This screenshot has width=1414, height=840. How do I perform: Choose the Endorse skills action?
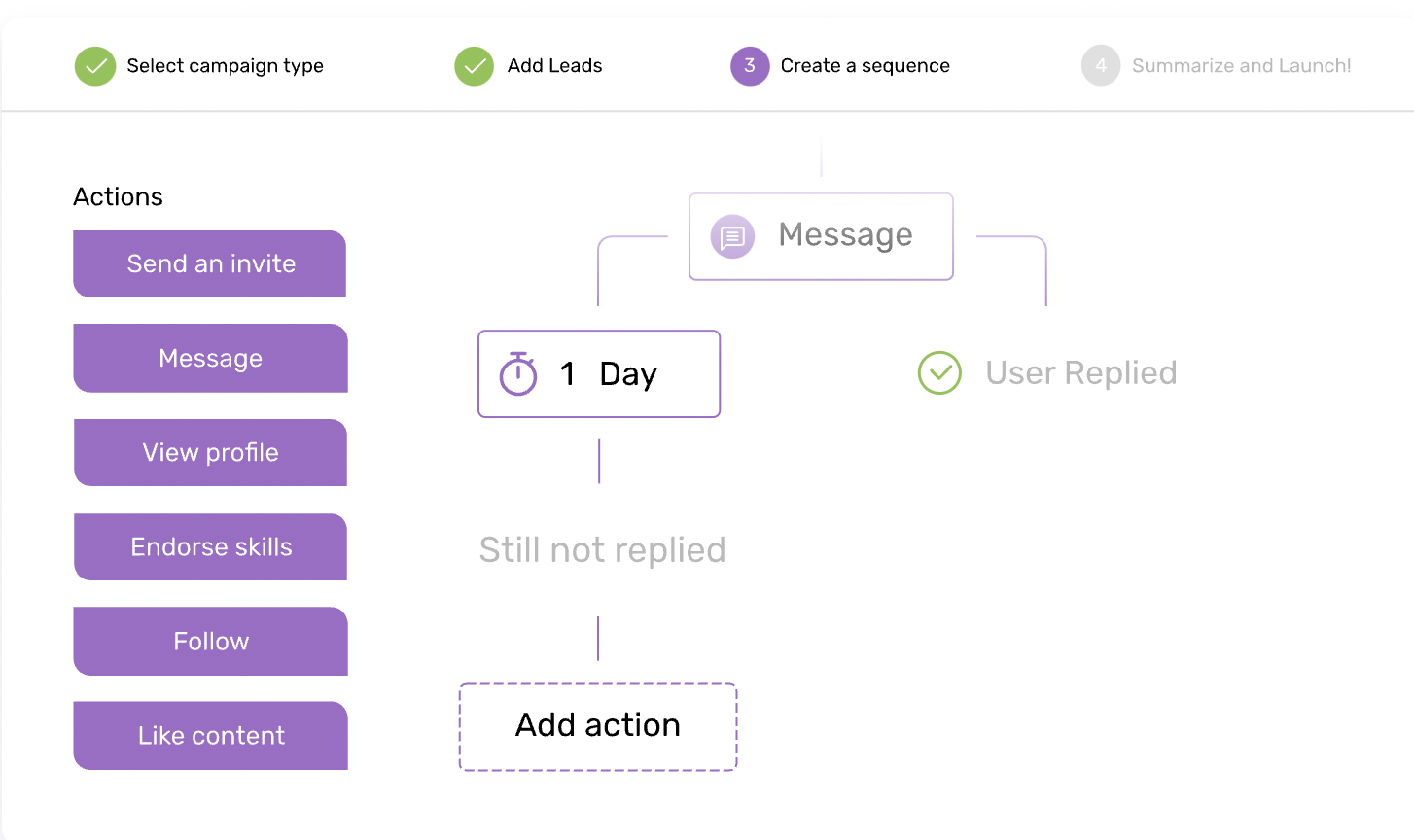pos(210,546)
